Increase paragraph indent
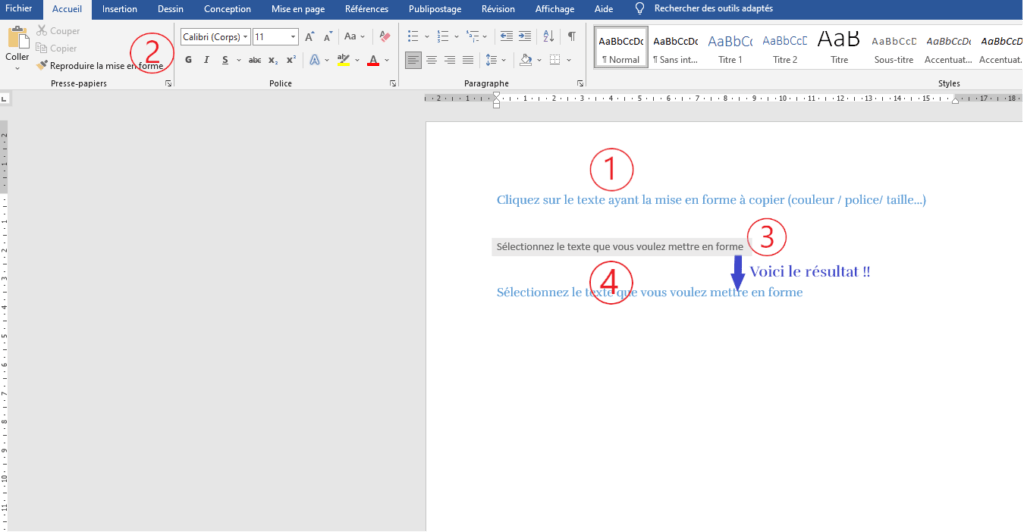Viewport: 1024px width, 532px height. (x=524, y=37)
